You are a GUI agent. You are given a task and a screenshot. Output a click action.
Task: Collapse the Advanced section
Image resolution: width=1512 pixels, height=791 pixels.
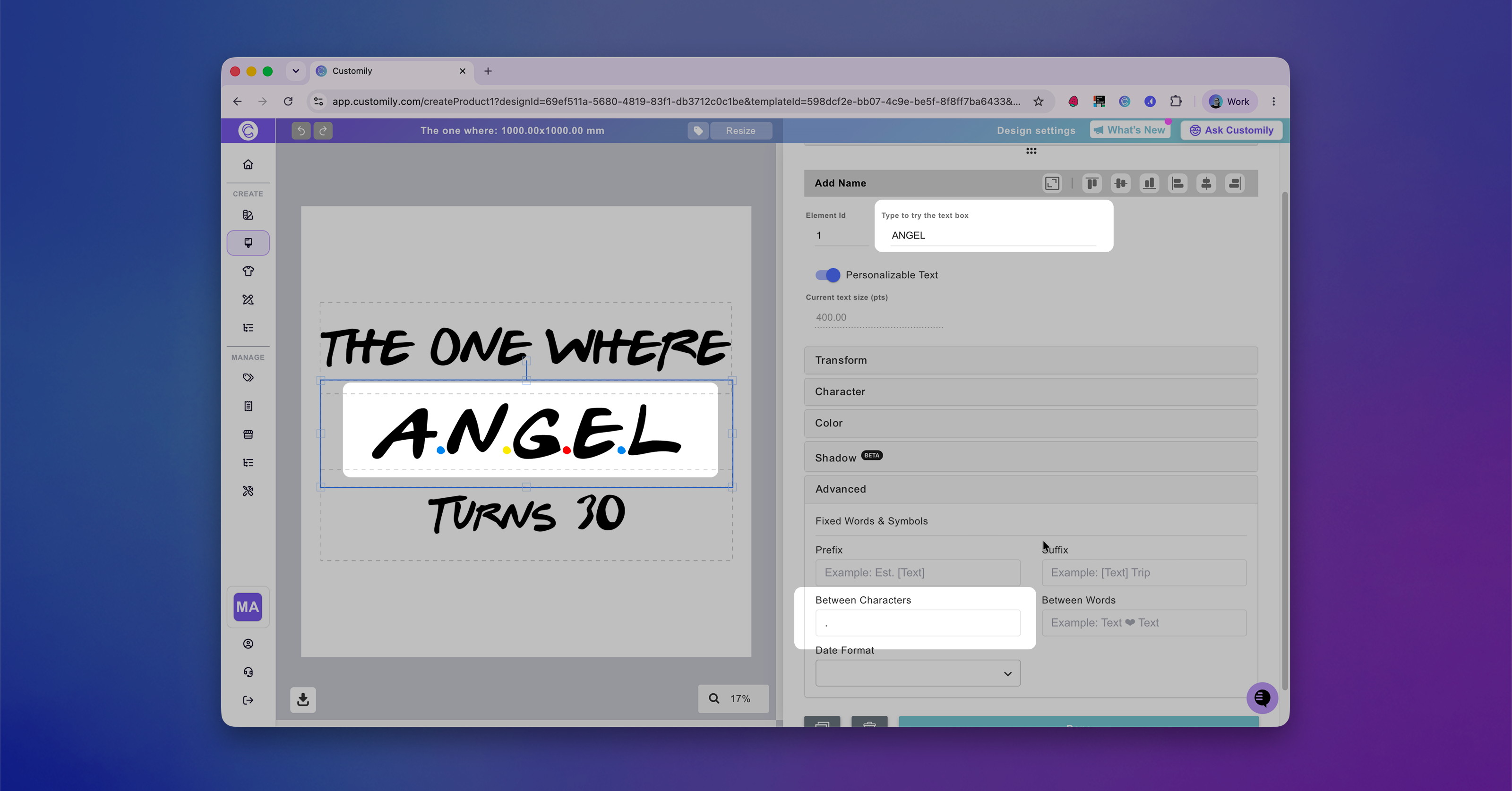point(1031,489)
